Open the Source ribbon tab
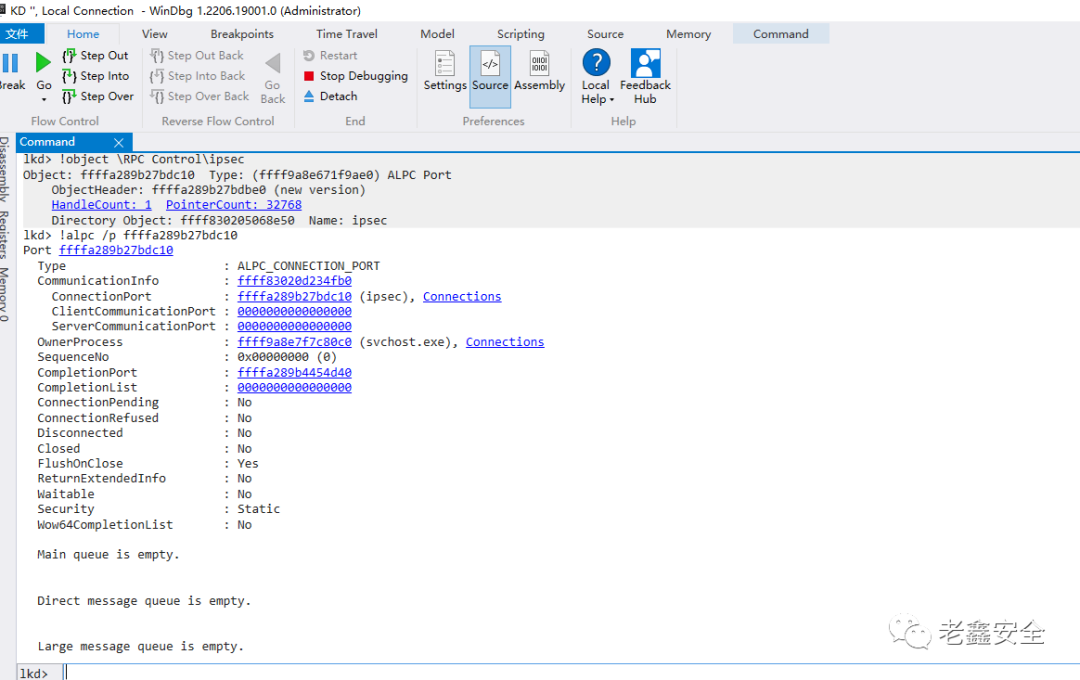 click(605, 34)
